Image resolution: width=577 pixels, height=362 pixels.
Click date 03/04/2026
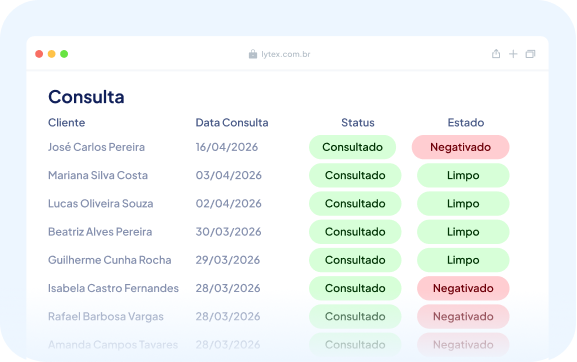(229, 175)
